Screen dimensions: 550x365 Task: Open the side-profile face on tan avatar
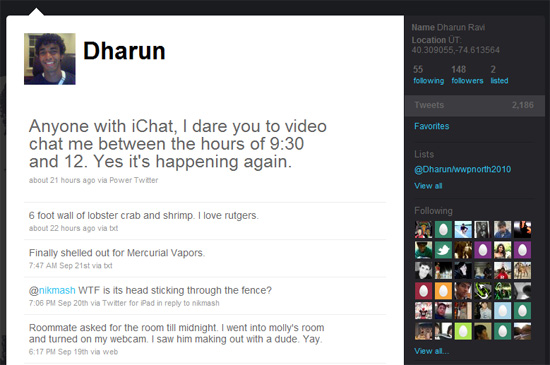click(x=483, y=331)
